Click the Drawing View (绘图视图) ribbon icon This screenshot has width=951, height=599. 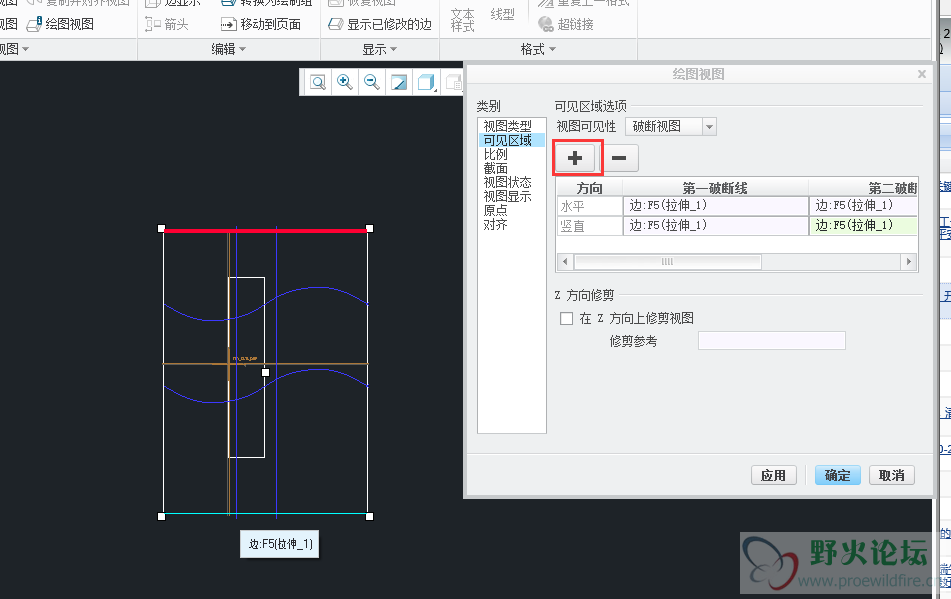[x=34, y=24]
